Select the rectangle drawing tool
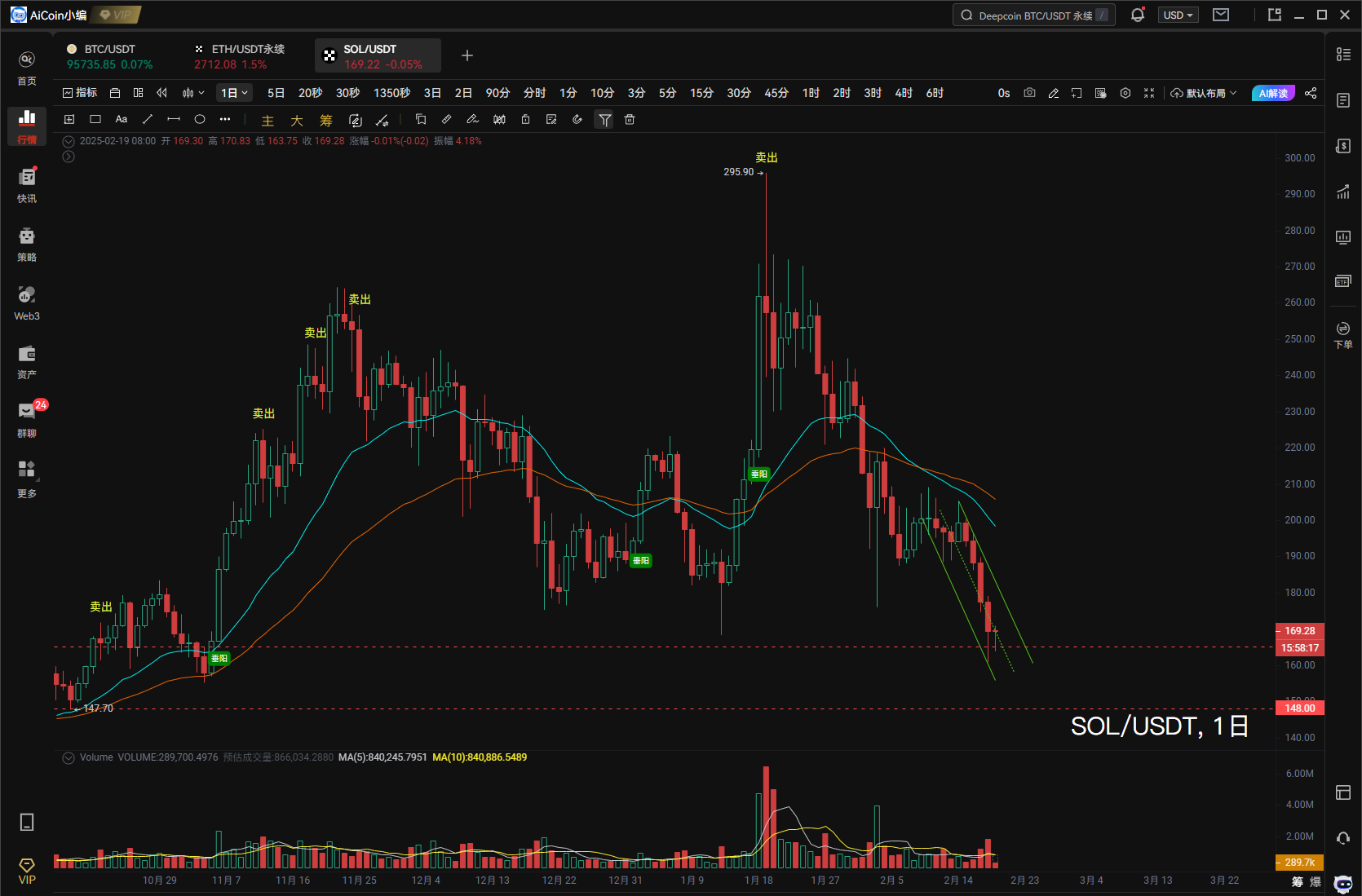 tap(95, 119)
